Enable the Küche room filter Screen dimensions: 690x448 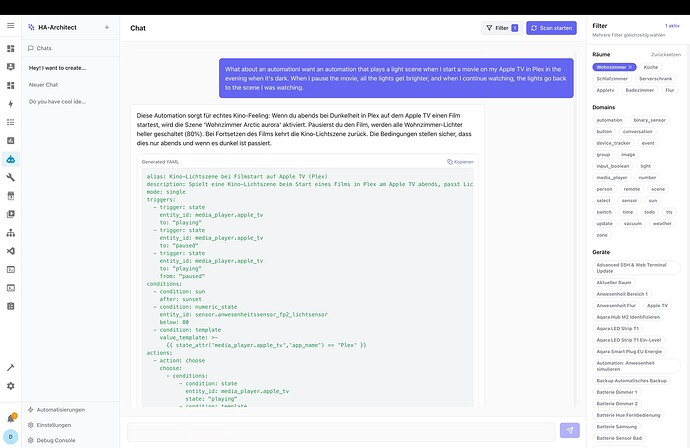[651, 66]
